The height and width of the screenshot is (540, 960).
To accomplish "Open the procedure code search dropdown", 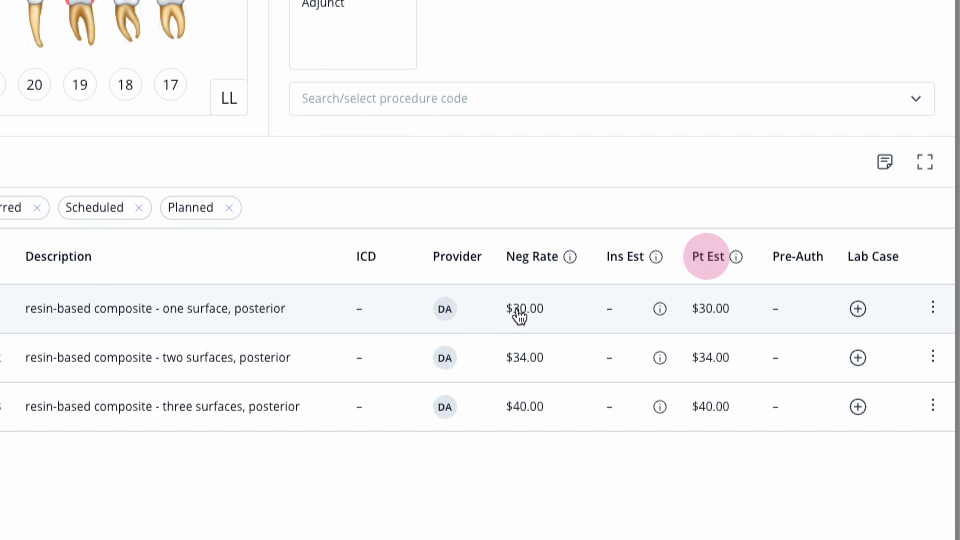I will pos(612,99).
